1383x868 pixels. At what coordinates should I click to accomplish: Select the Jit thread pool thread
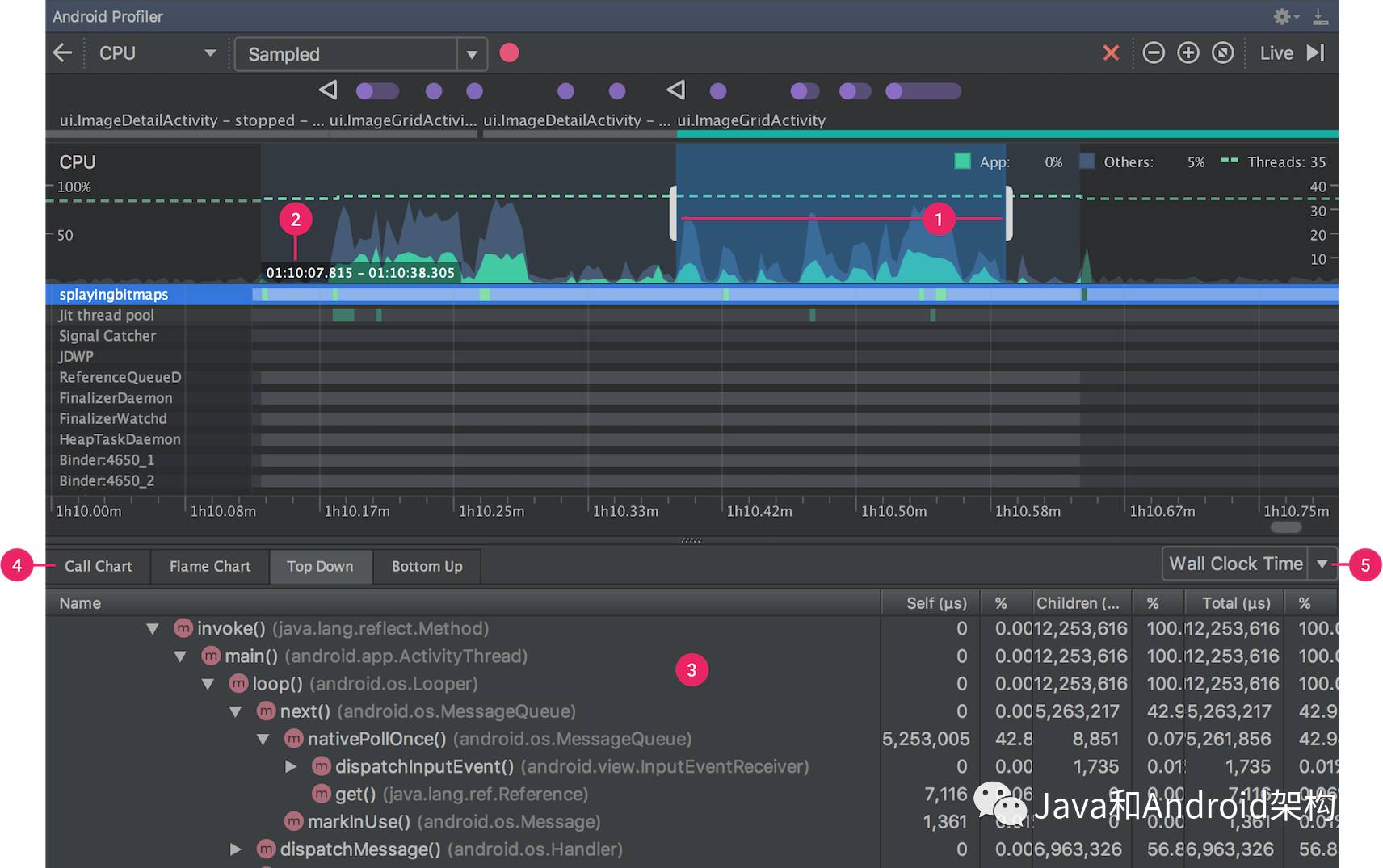(x=691, y=316)
